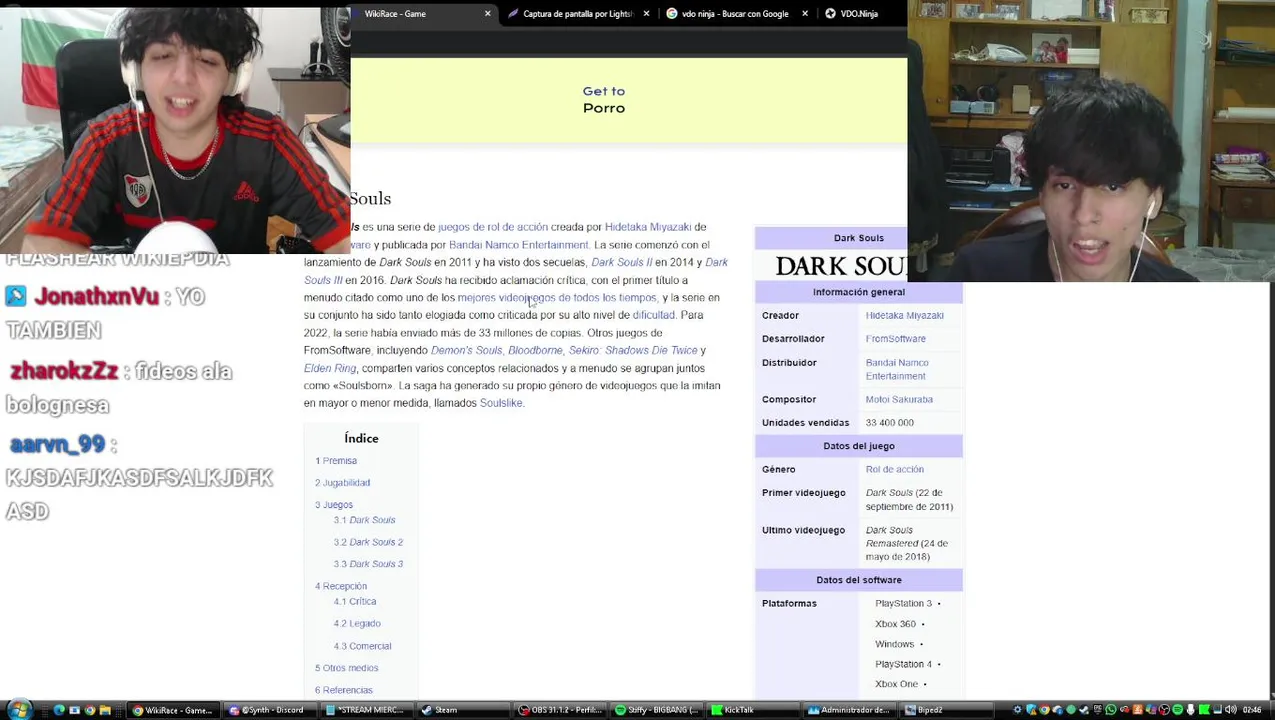Close the Lightshot capture tab
The width and height of the screenshot is (1275, 720).
pyautogui.click(x=646, y=14)
